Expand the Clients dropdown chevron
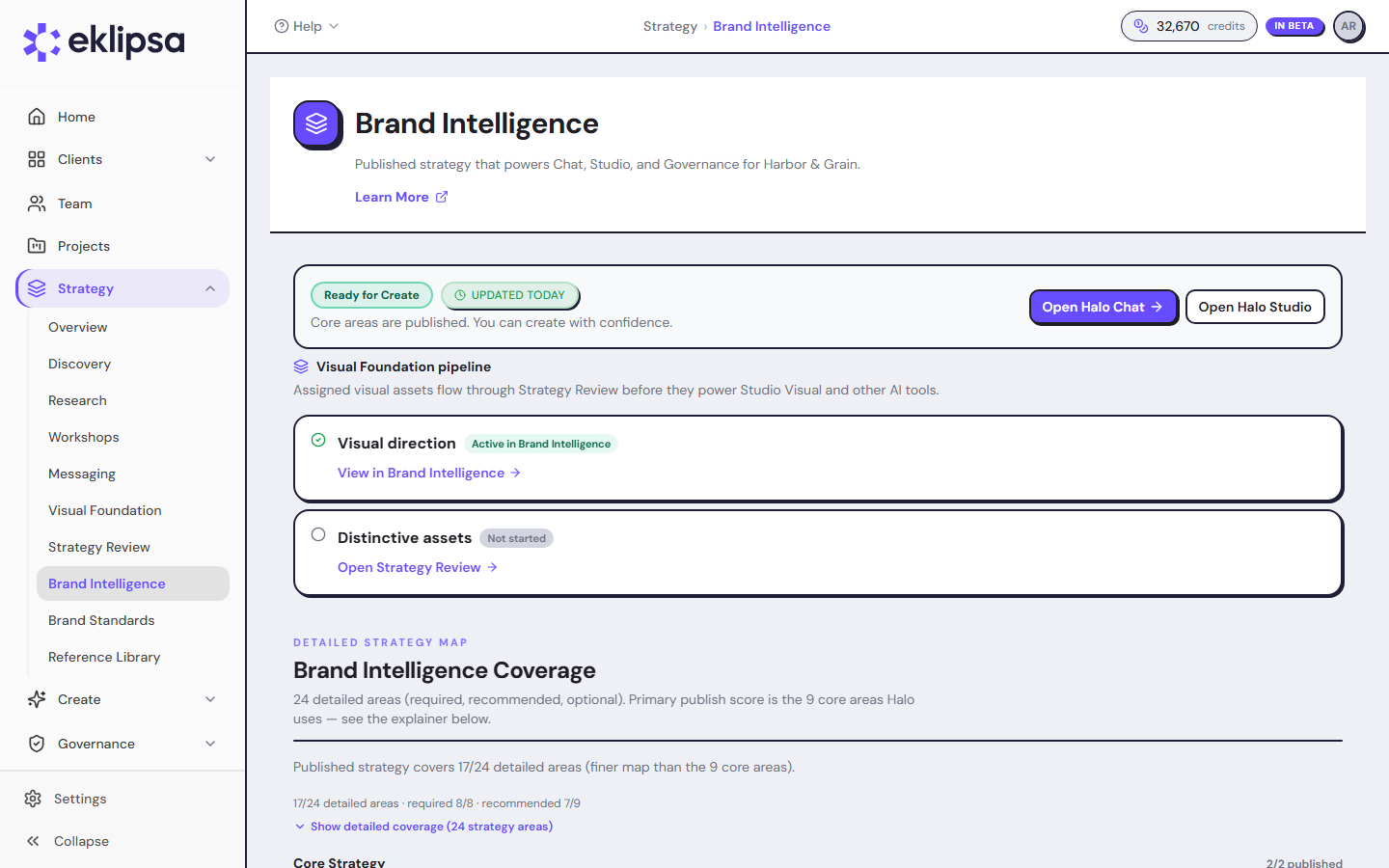The width and height of the screenshot is (1389, 868). 210,159
